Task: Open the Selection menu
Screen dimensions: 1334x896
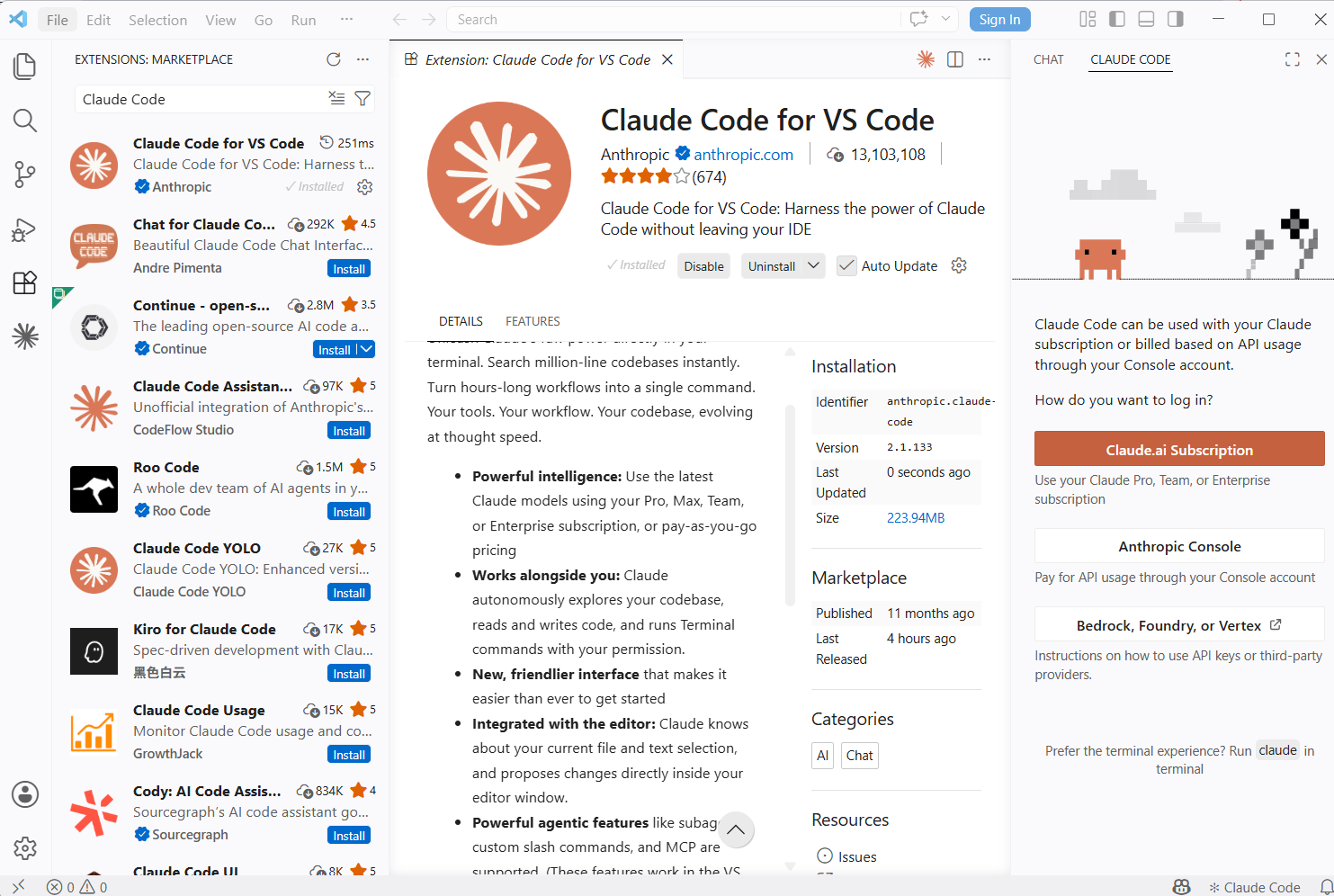Action: 157,20
